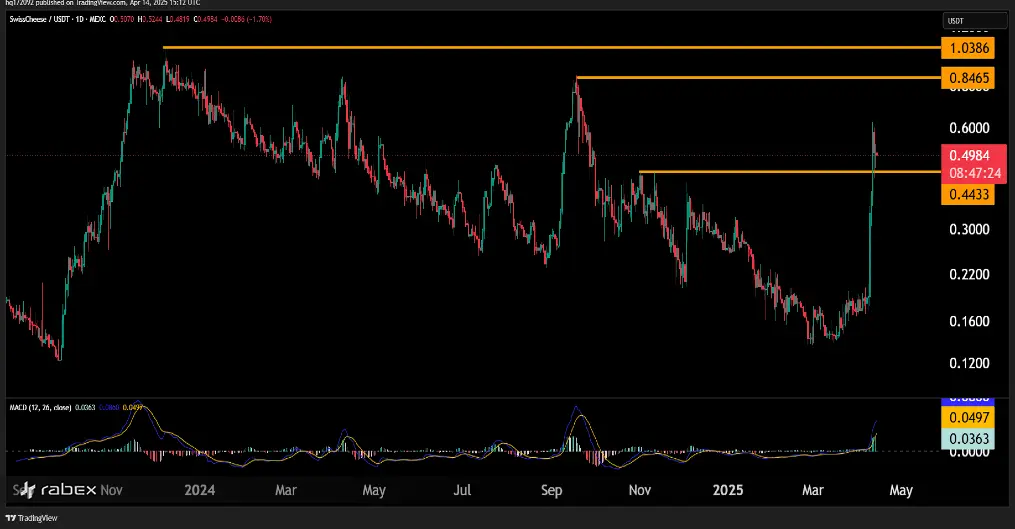Open the USDT currency dropdown on price axis
This screenshot has height=529, width=1015.
pyautogui.click(x=975, y=21)
